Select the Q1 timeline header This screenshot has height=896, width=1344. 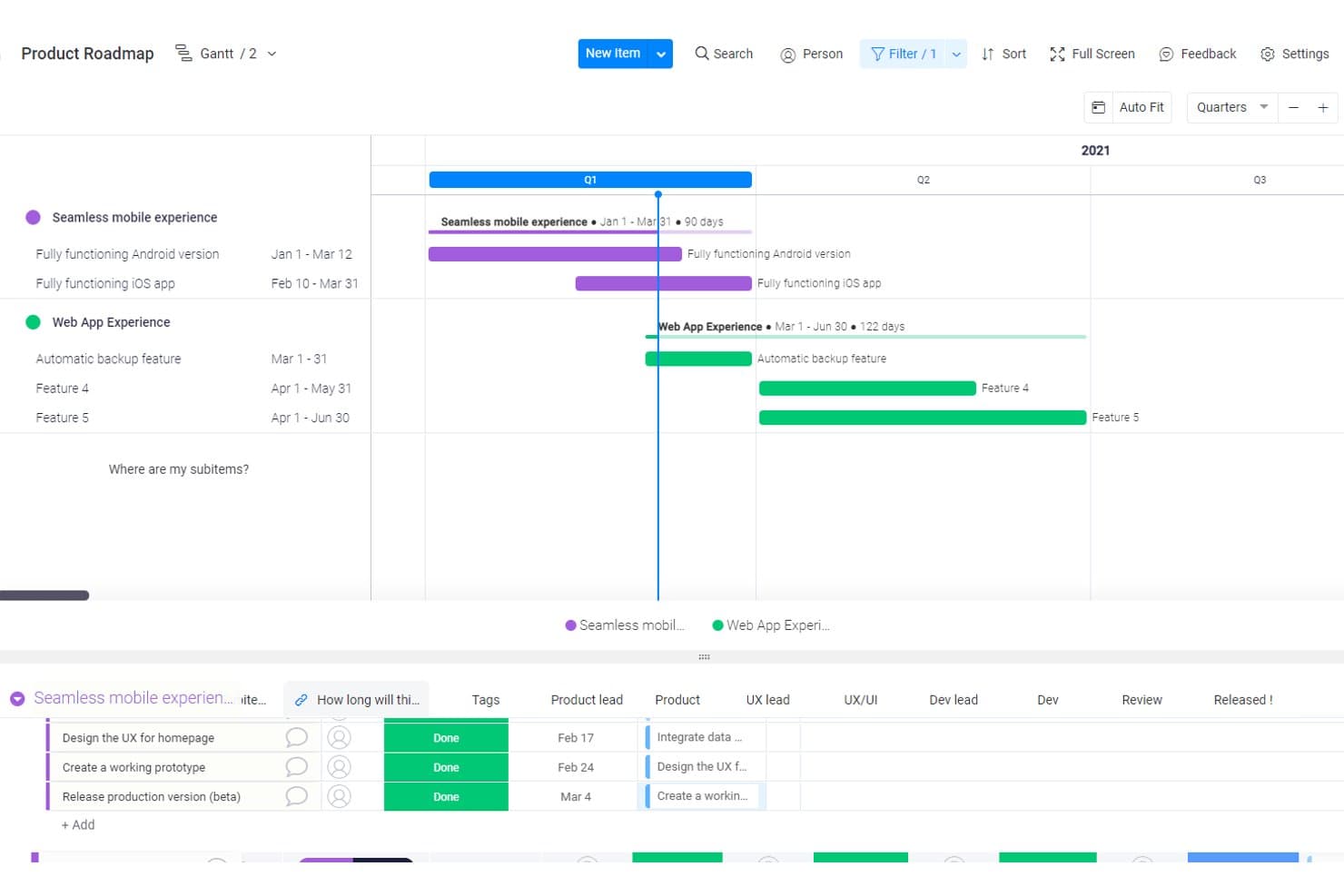(590, 180)
